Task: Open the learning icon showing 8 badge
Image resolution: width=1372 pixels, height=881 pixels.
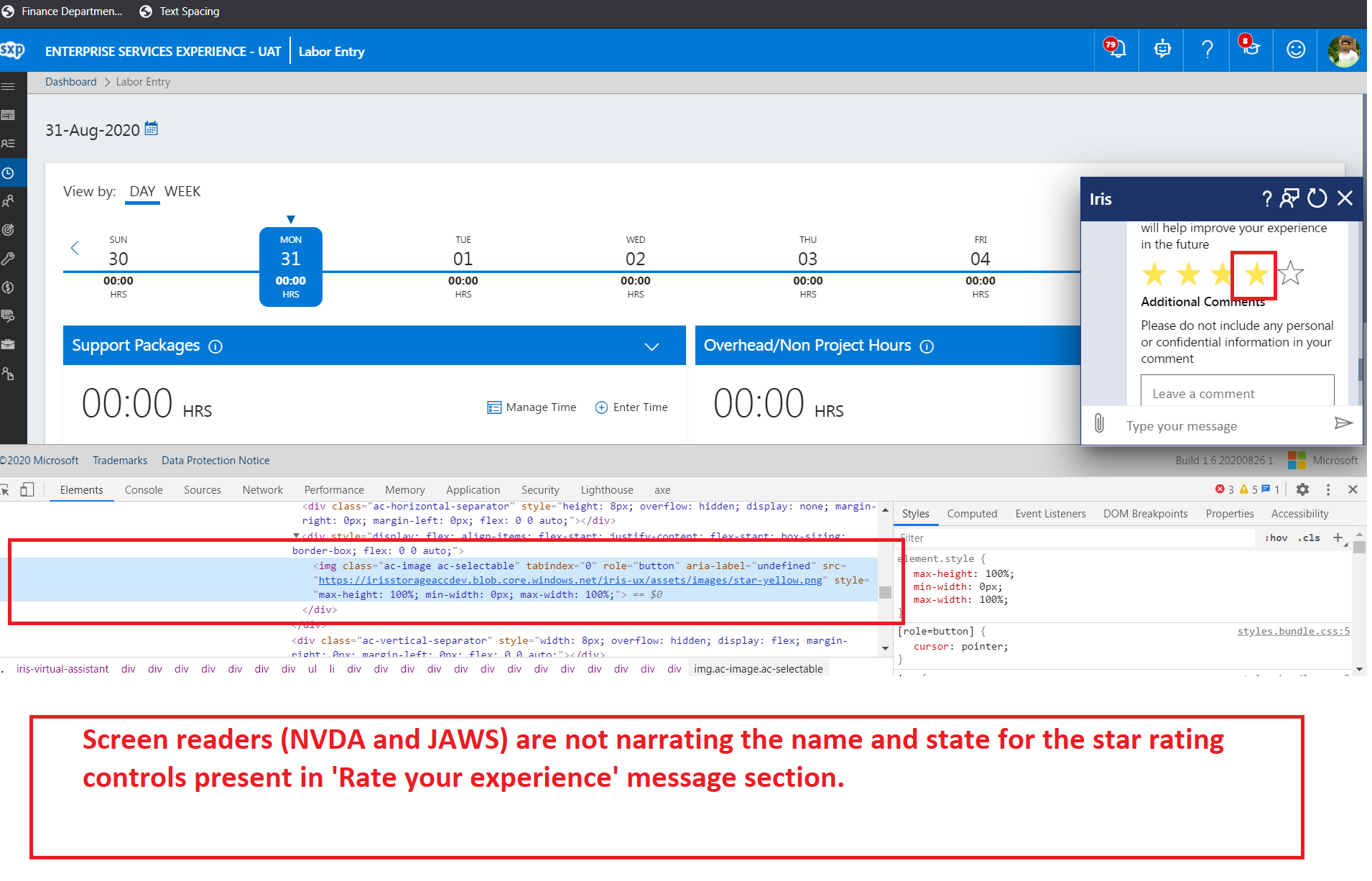Action: 1250,49
